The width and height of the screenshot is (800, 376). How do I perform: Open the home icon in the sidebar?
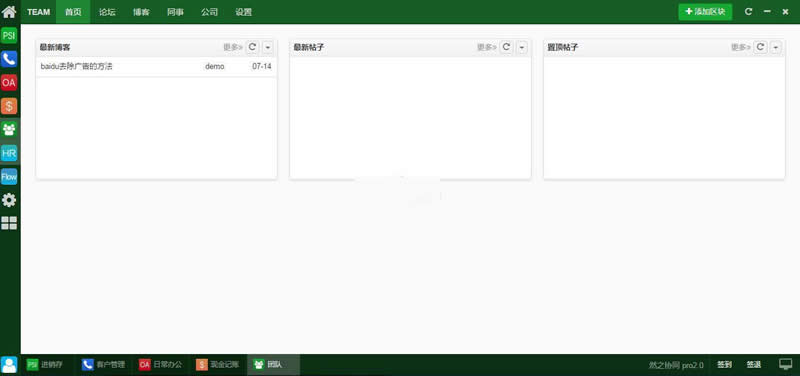(x=9, y=11)
